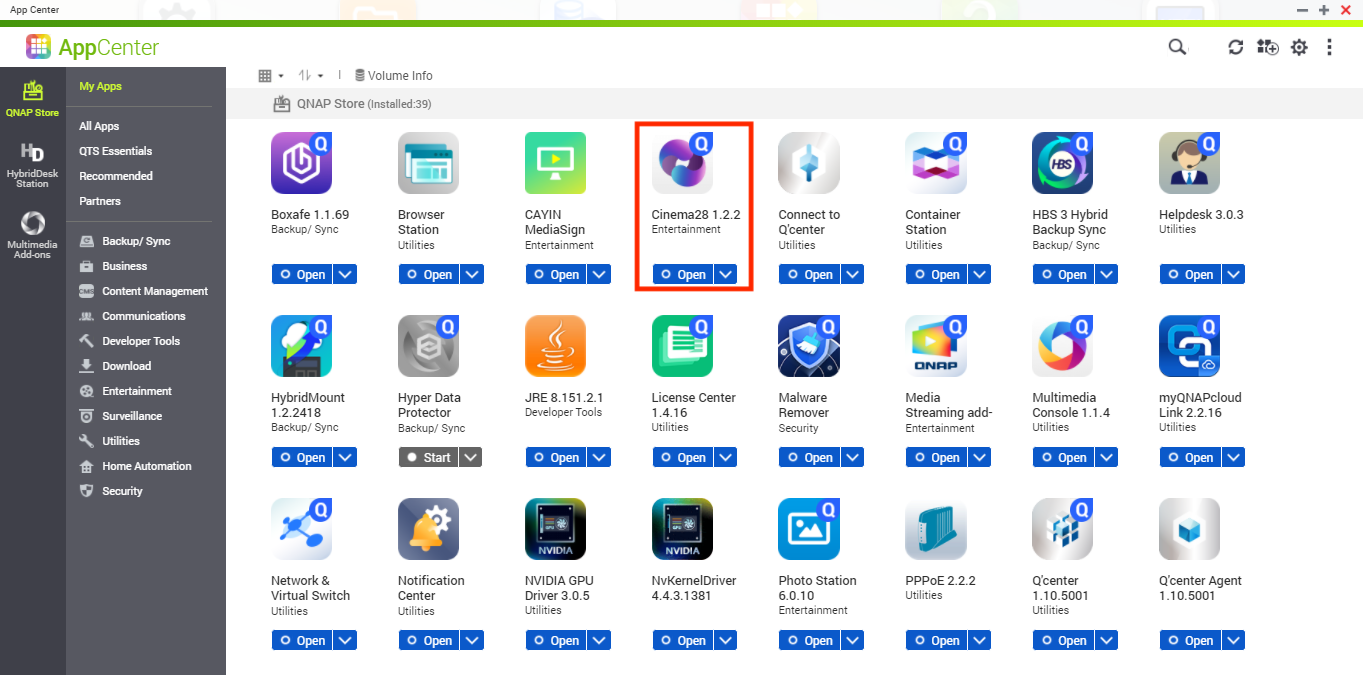Click the Volume Info link
This screenshot has height=675, width=1363.
[394, 76]
